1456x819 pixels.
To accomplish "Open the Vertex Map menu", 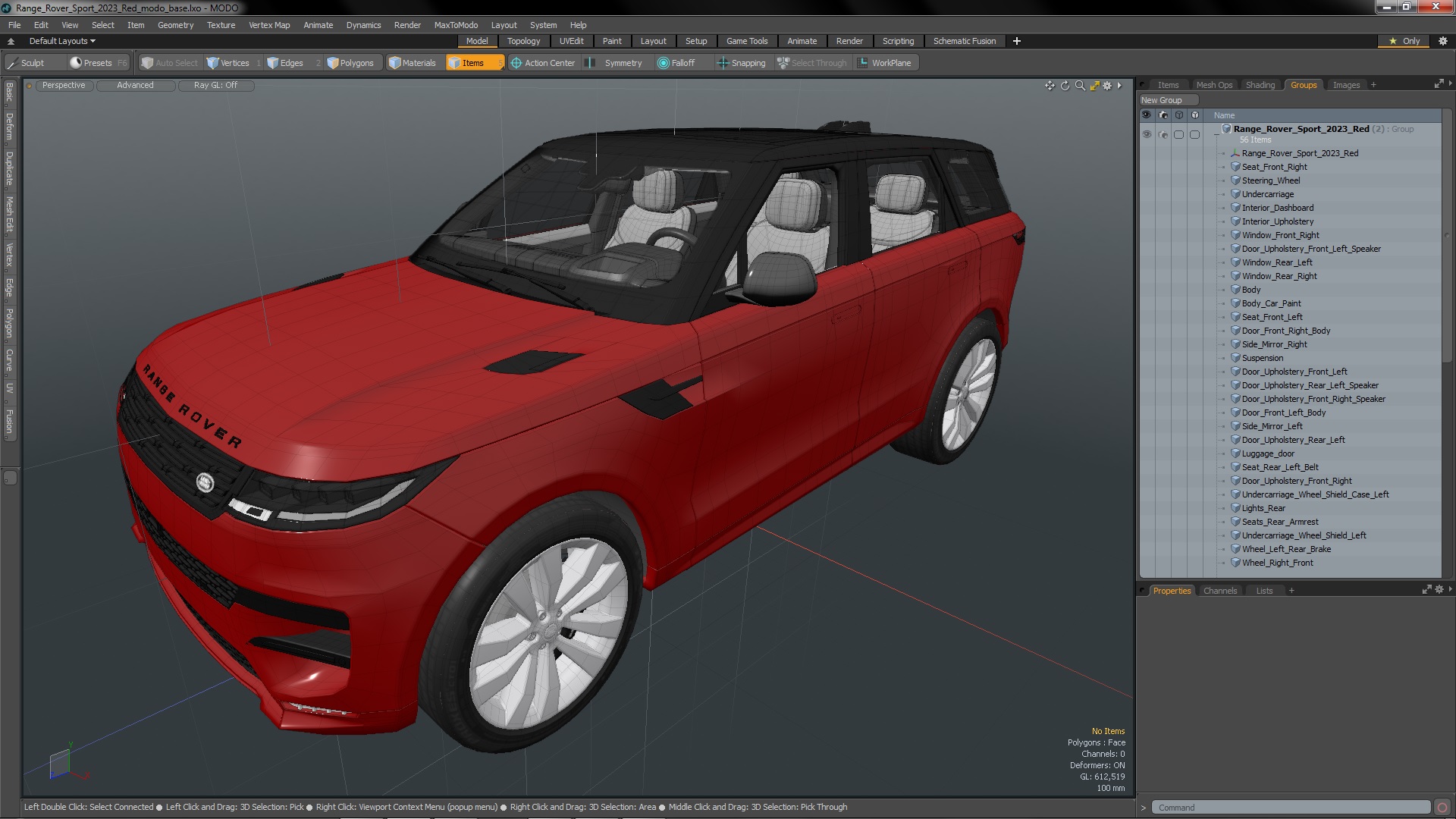I will click(x=269, y=25).
